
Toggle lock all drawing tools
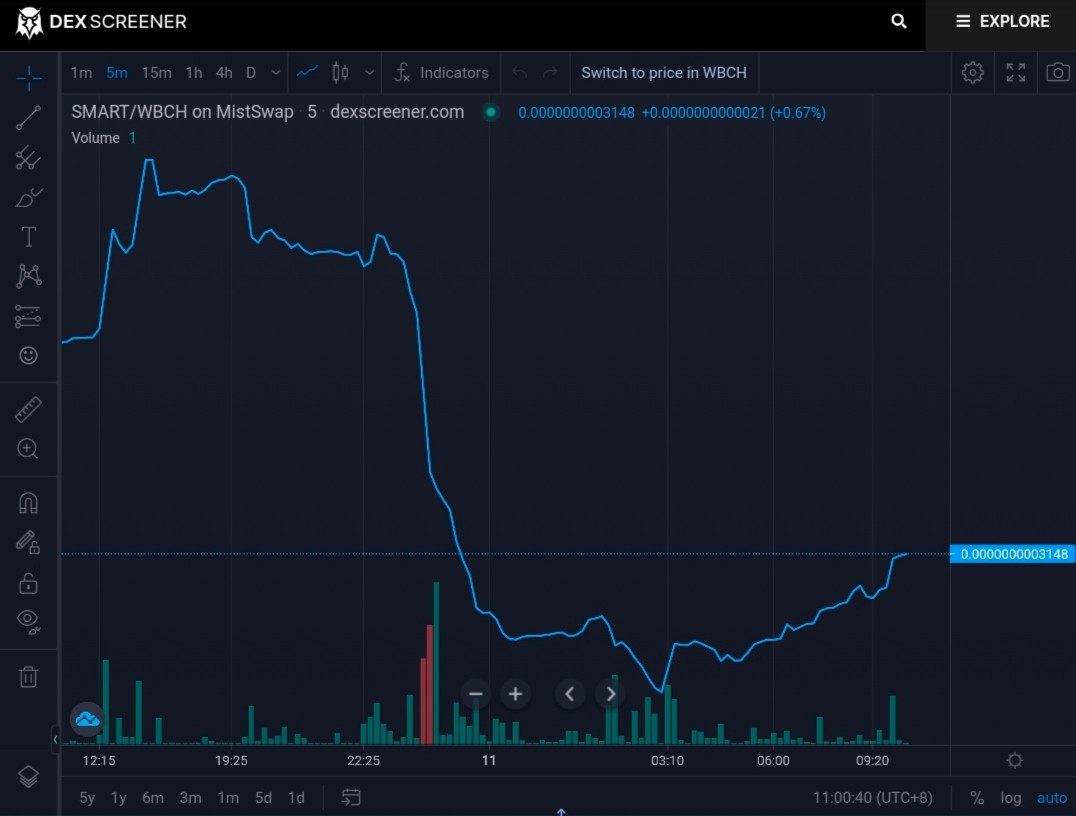tap(28, 583)
